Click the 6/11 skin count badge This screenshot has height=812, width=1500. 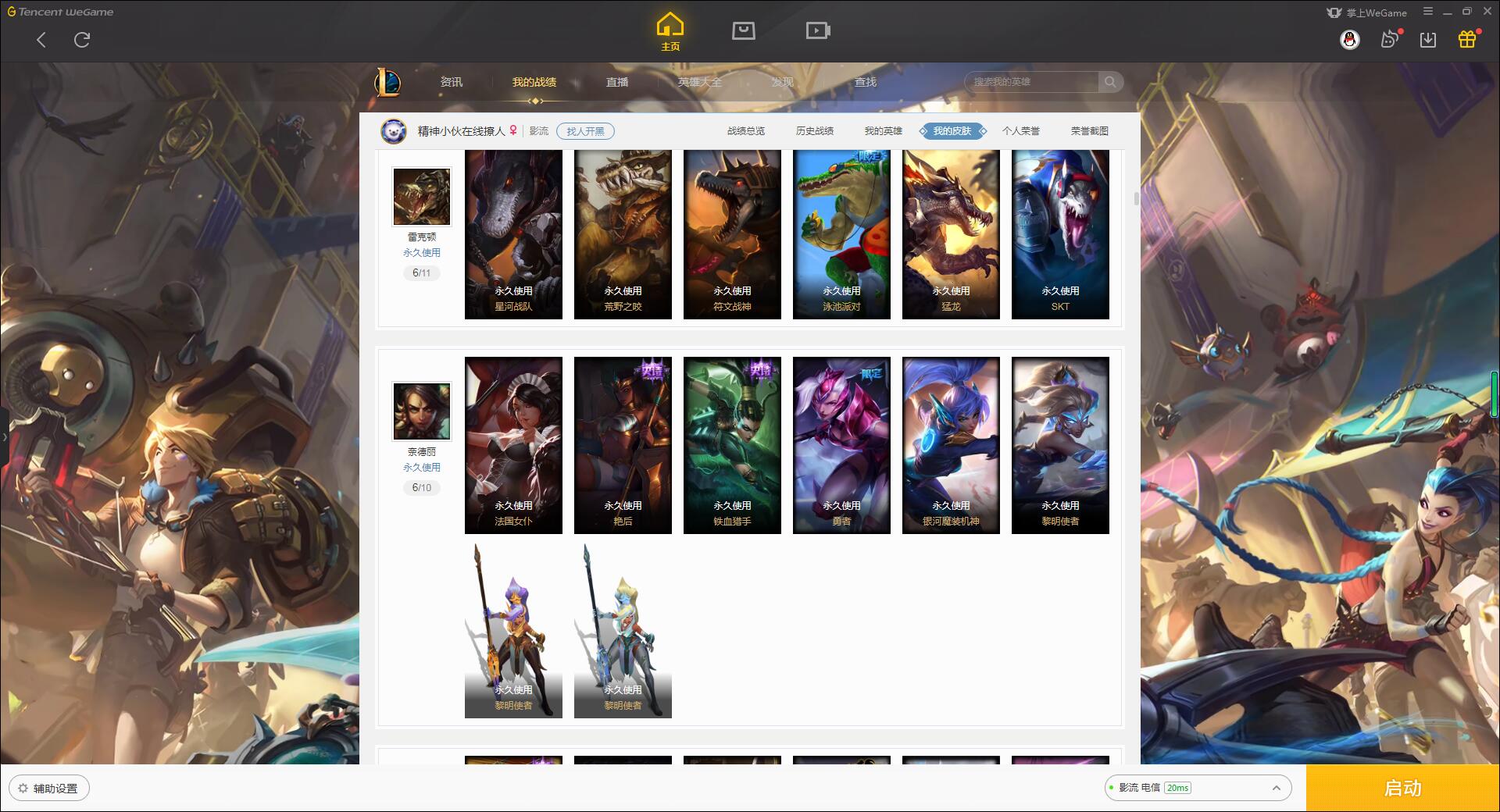[422, 273]
